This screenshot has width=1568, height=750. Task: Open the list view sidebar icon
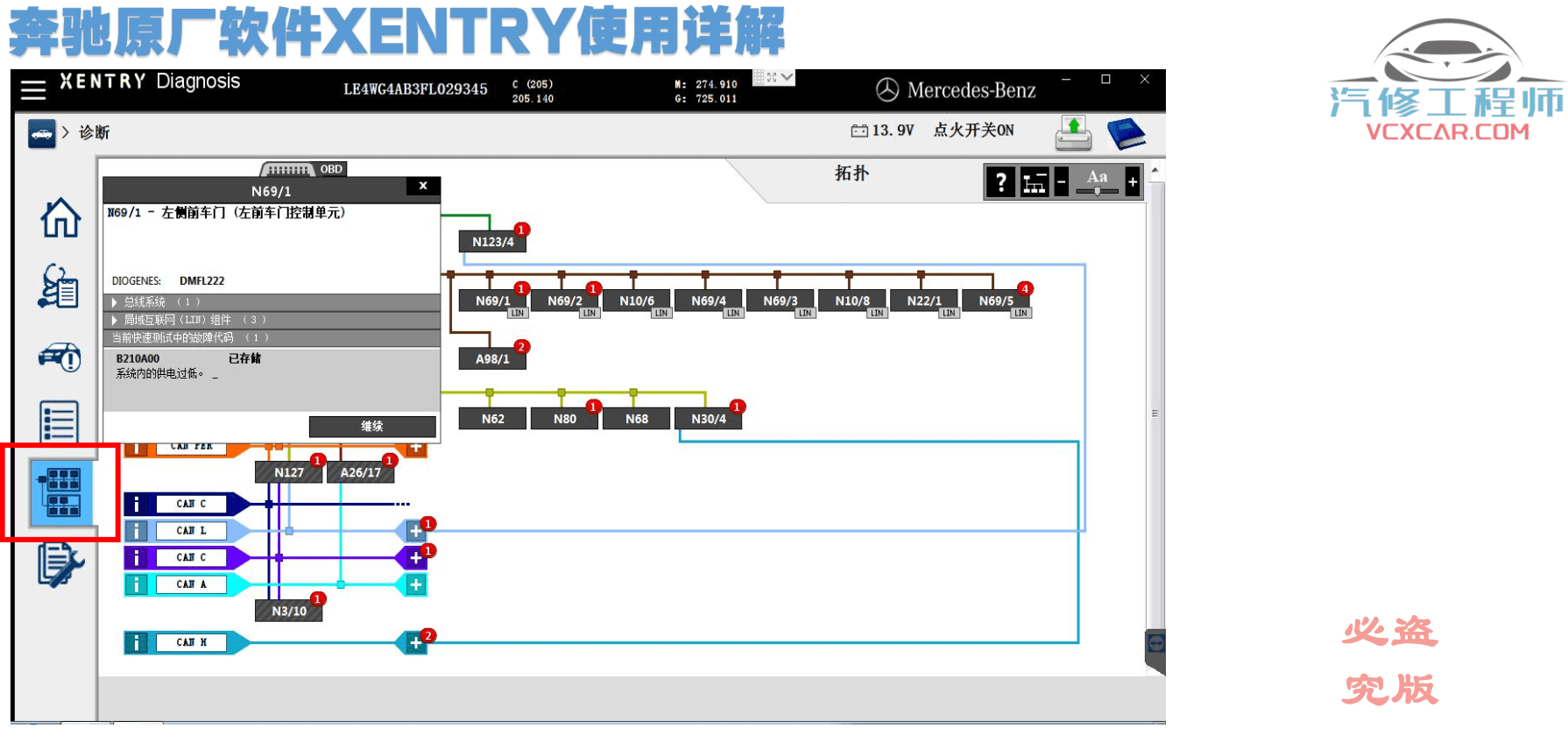coord(60,421)
